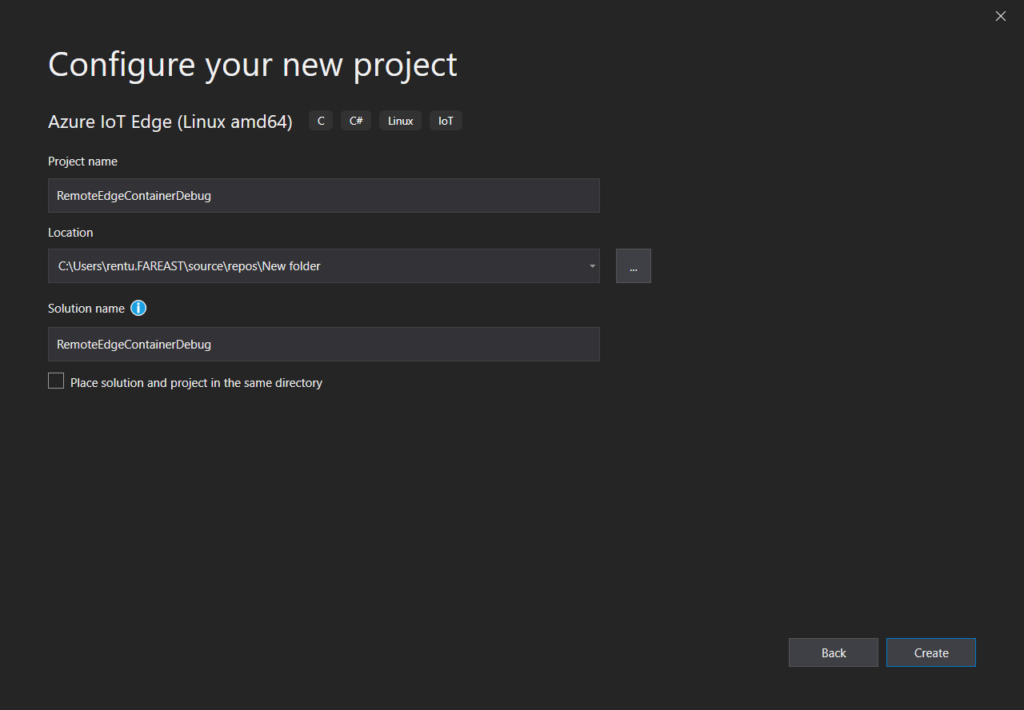Click the Azure IoT Edge (Linux amd64) heading
The image size is (1024, 710).
(170, 122)
